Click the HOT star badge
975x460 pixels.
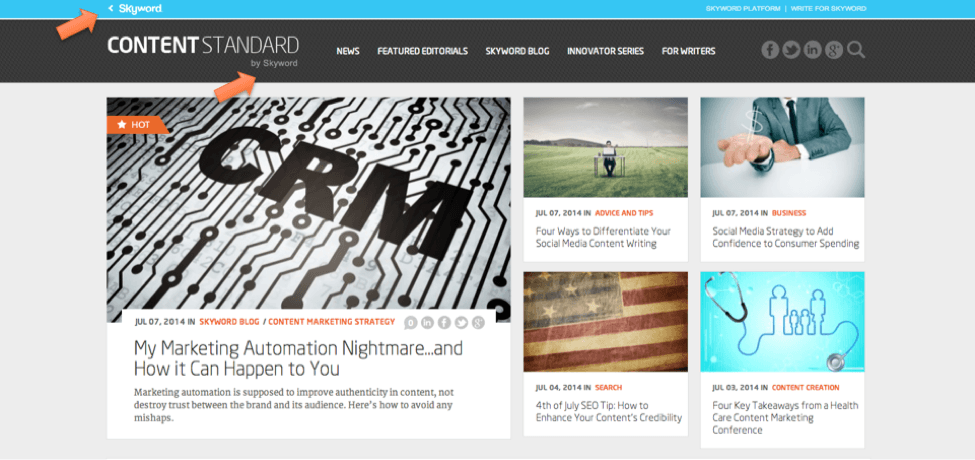click(x=137, y=124)
